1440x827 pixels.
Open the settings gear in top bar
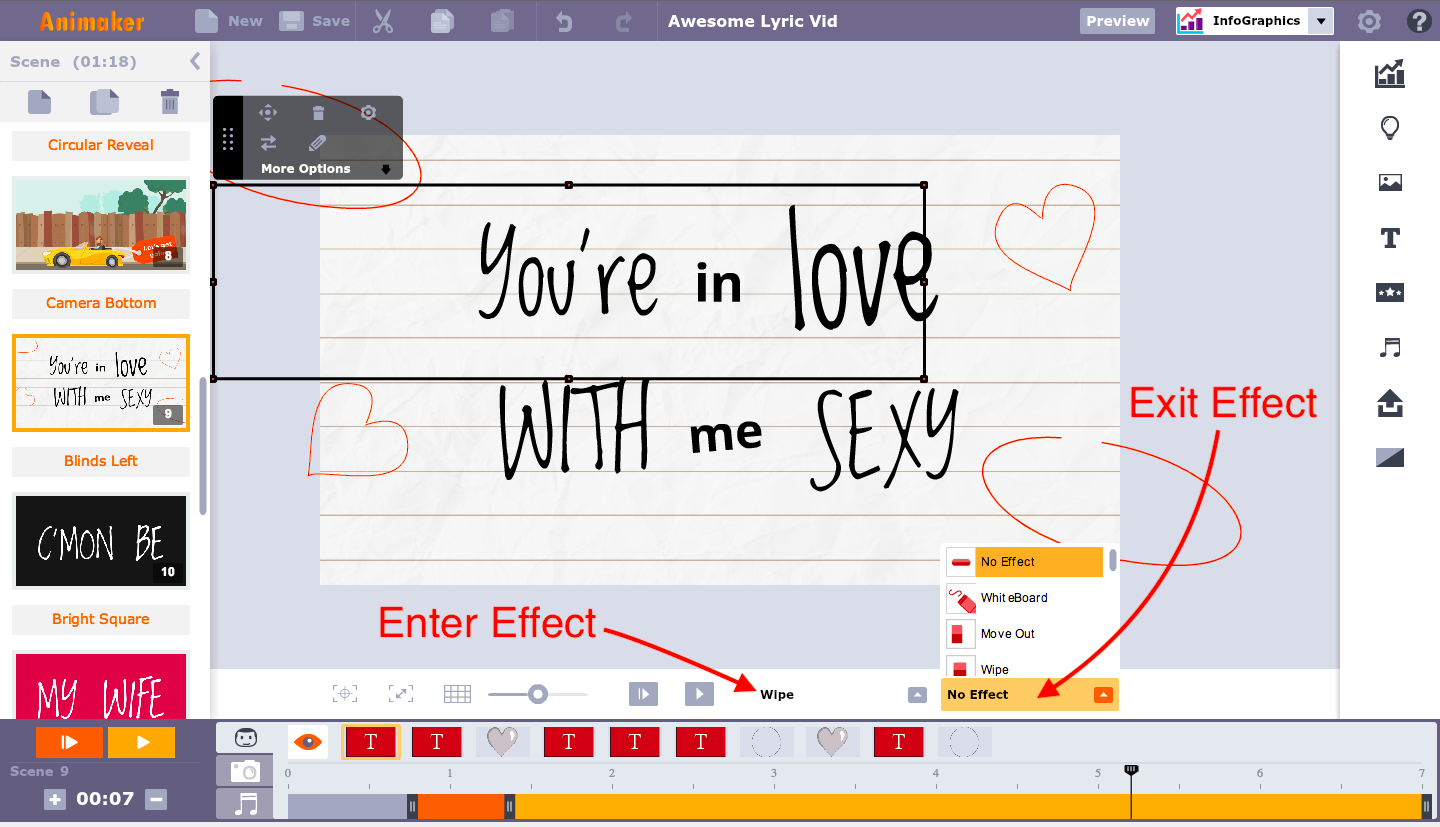(1369, 21)
